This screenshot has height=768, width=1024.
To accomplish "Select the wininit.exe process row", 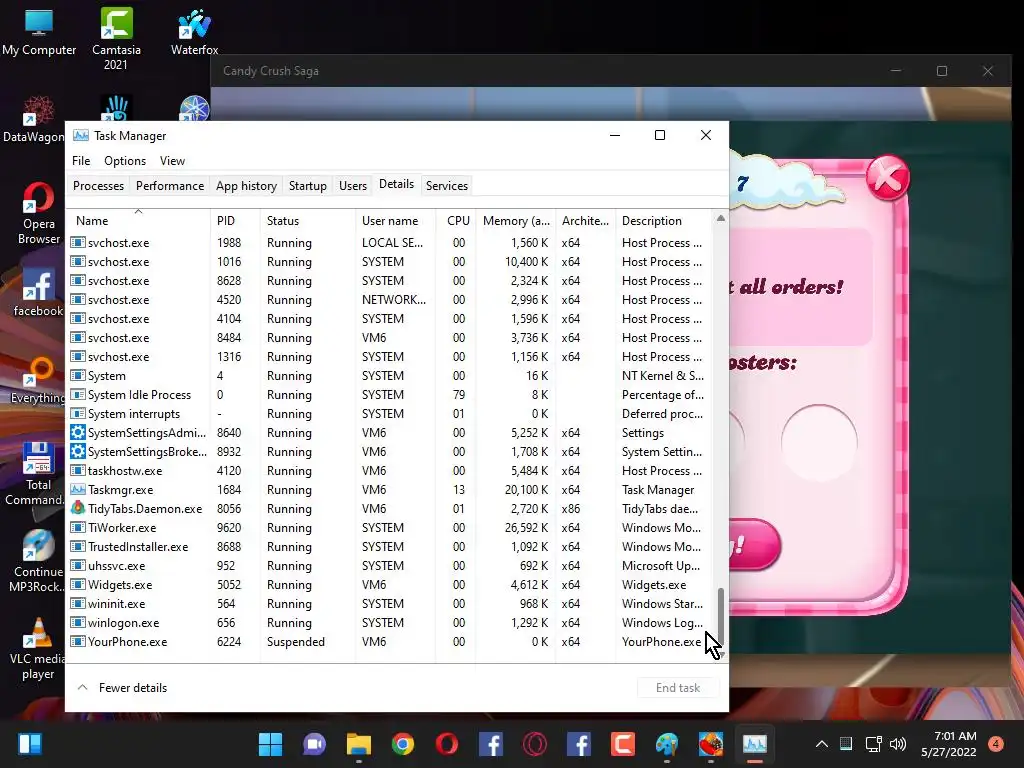I will point(390,603).
